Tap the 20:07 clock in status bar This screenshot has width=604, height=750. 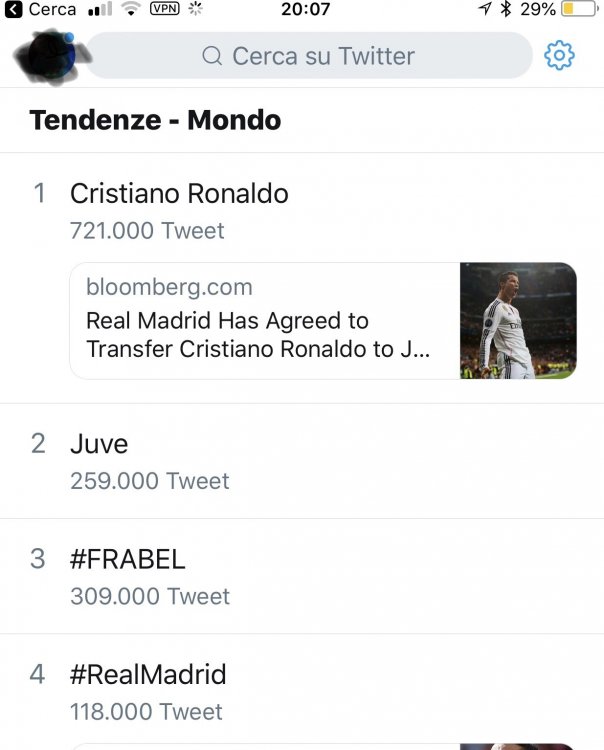point(306,9)
